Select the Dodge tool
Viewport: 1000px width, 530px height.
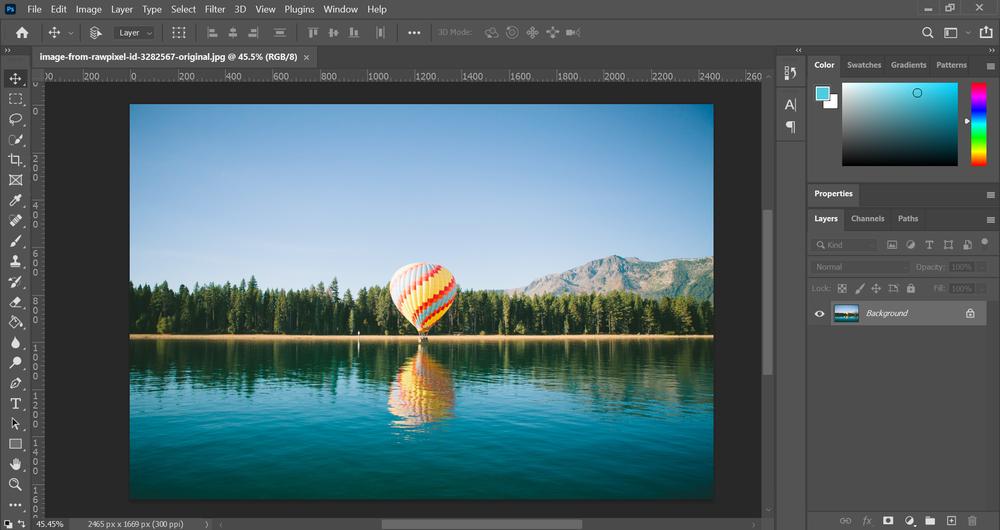[15, 363]
